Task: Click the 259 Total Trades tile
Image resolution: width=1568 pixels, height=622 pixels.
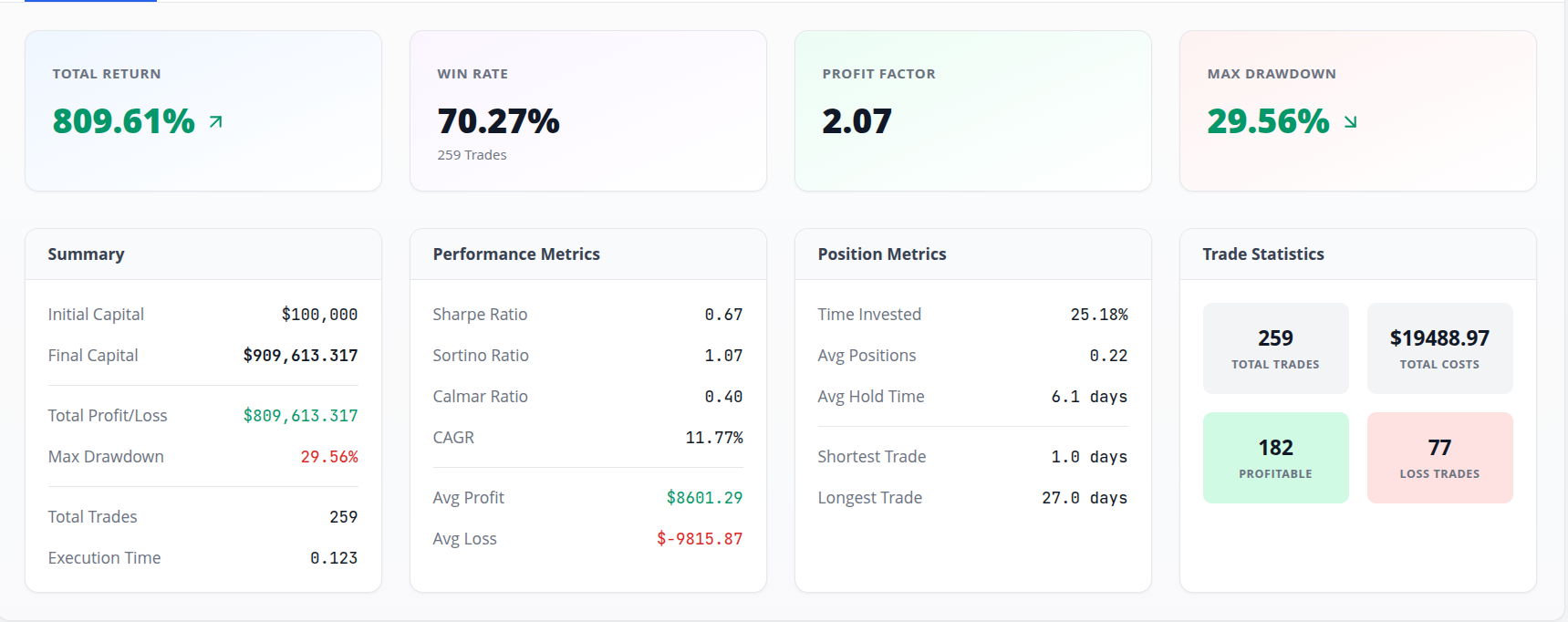Action: point(1275,348)
